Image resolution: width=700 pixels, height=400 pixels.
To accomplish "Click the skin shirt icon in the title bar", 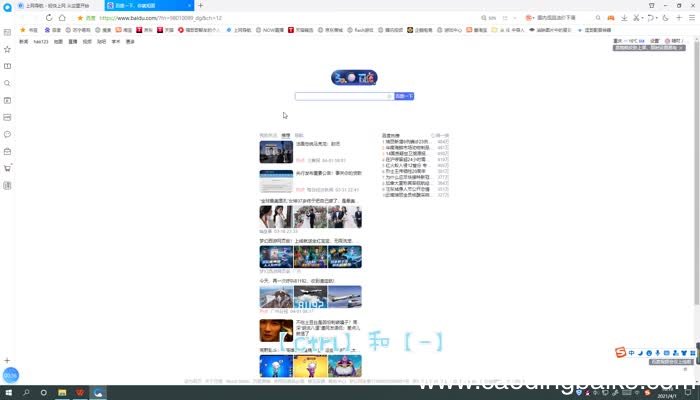I will coord(652,5).
